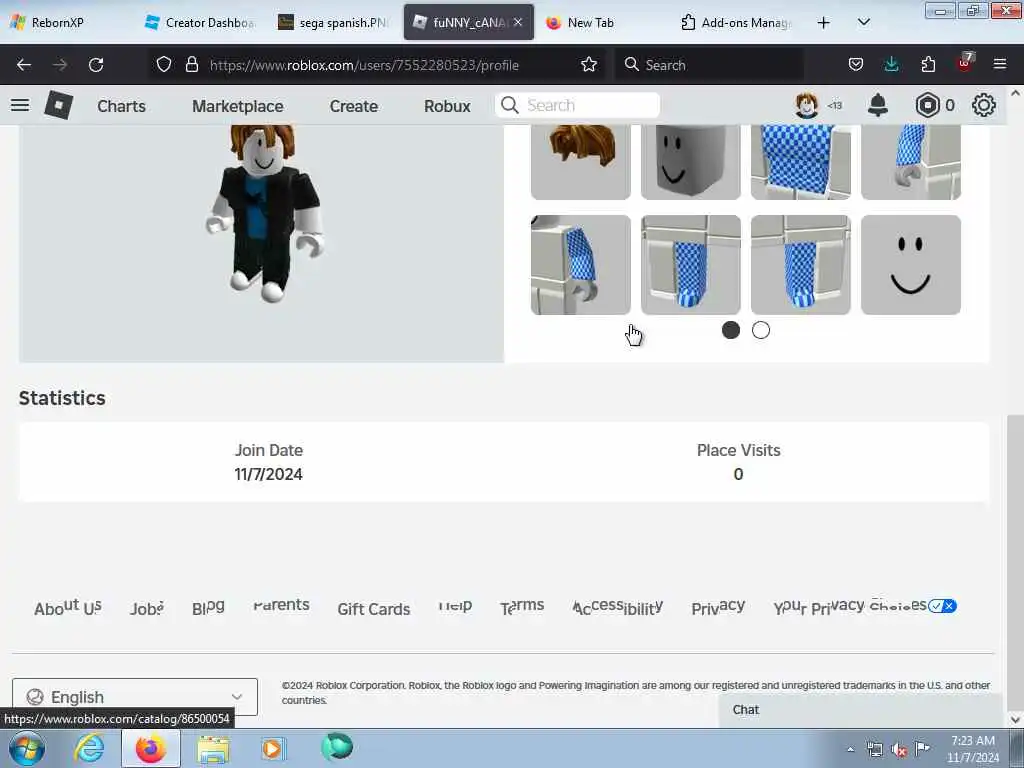Go back using the browser back arrow

pyautogui.click(x=24, y=65)
